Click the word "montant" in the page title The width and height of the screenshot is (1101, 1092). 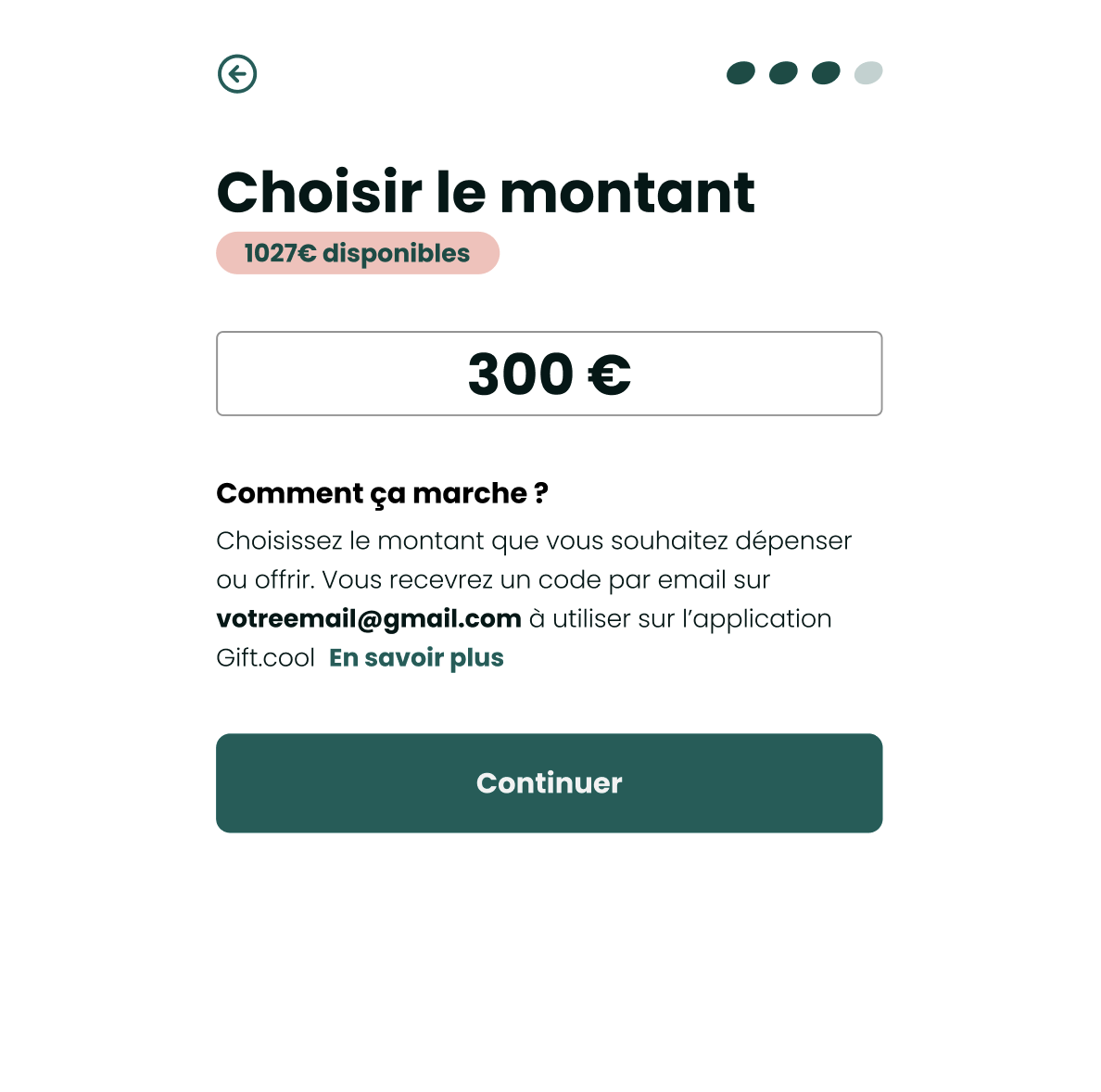pyautogui.click(x=627, y=193)
